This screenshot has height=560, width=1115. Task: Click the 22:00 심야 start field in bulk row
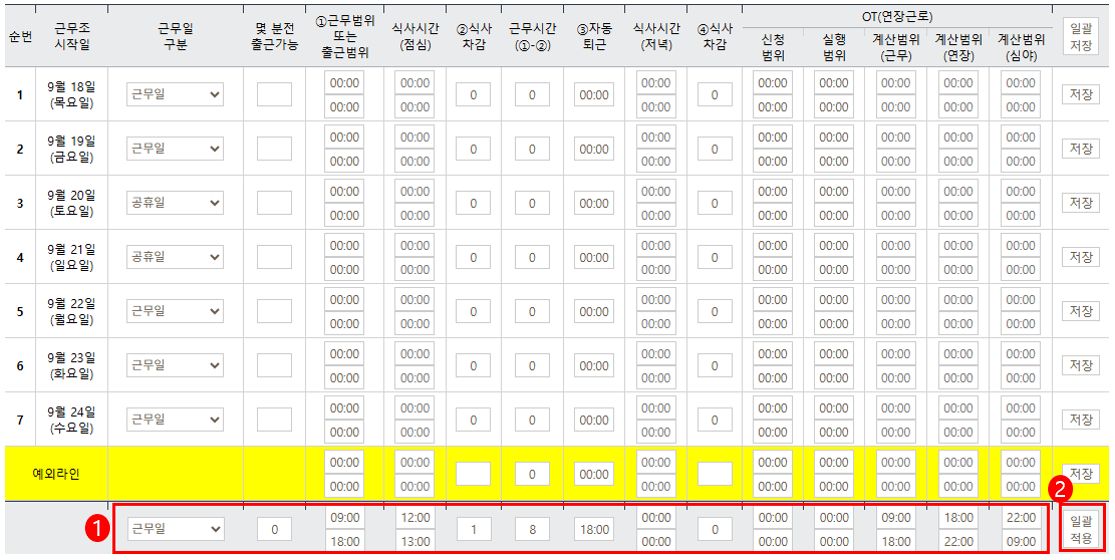click(1020, 518)
